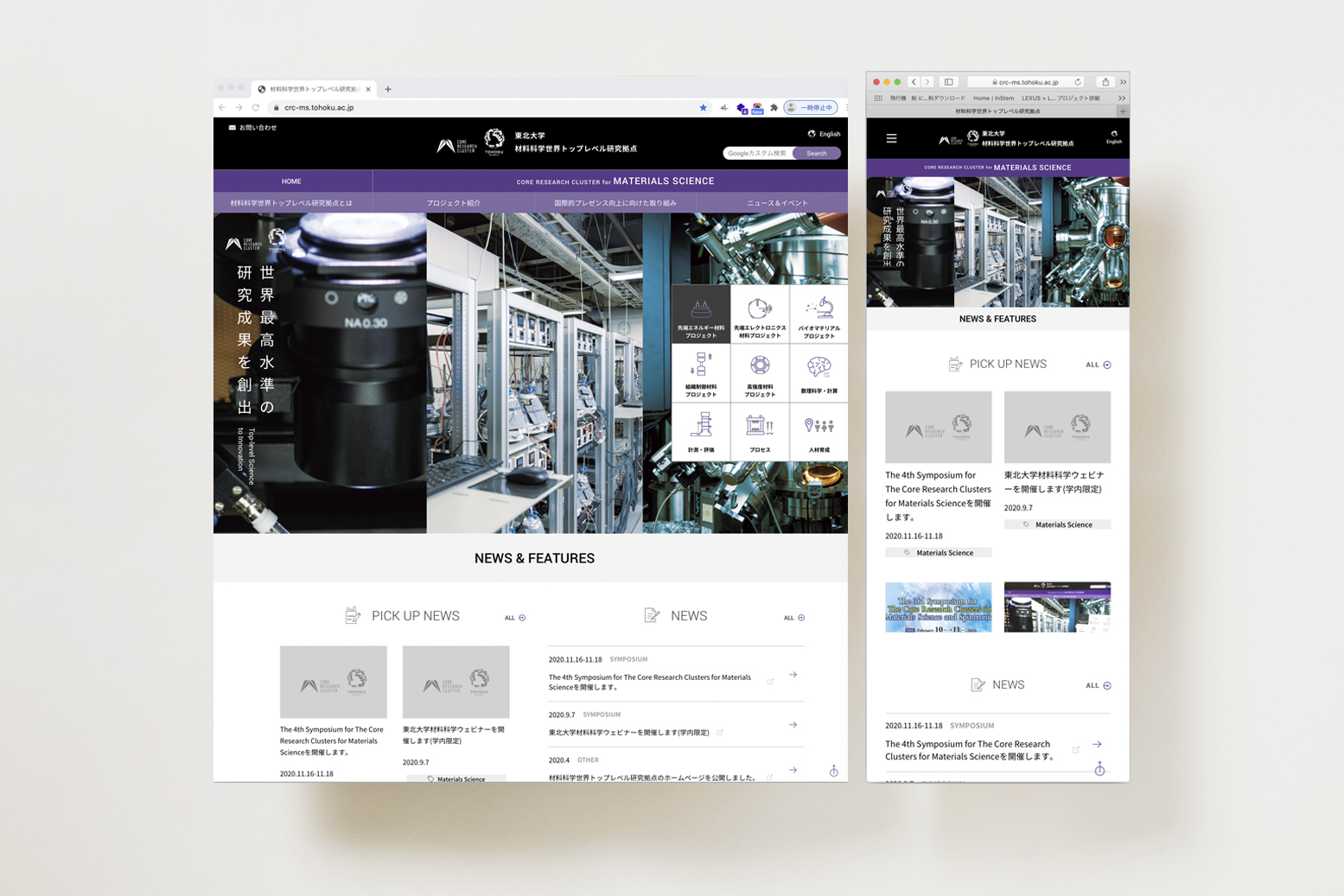Viewport: 1344px width, 896px height.
Task: Open the 2020.9.7 webinar news arrow
Action: click(x=793, y=725)
